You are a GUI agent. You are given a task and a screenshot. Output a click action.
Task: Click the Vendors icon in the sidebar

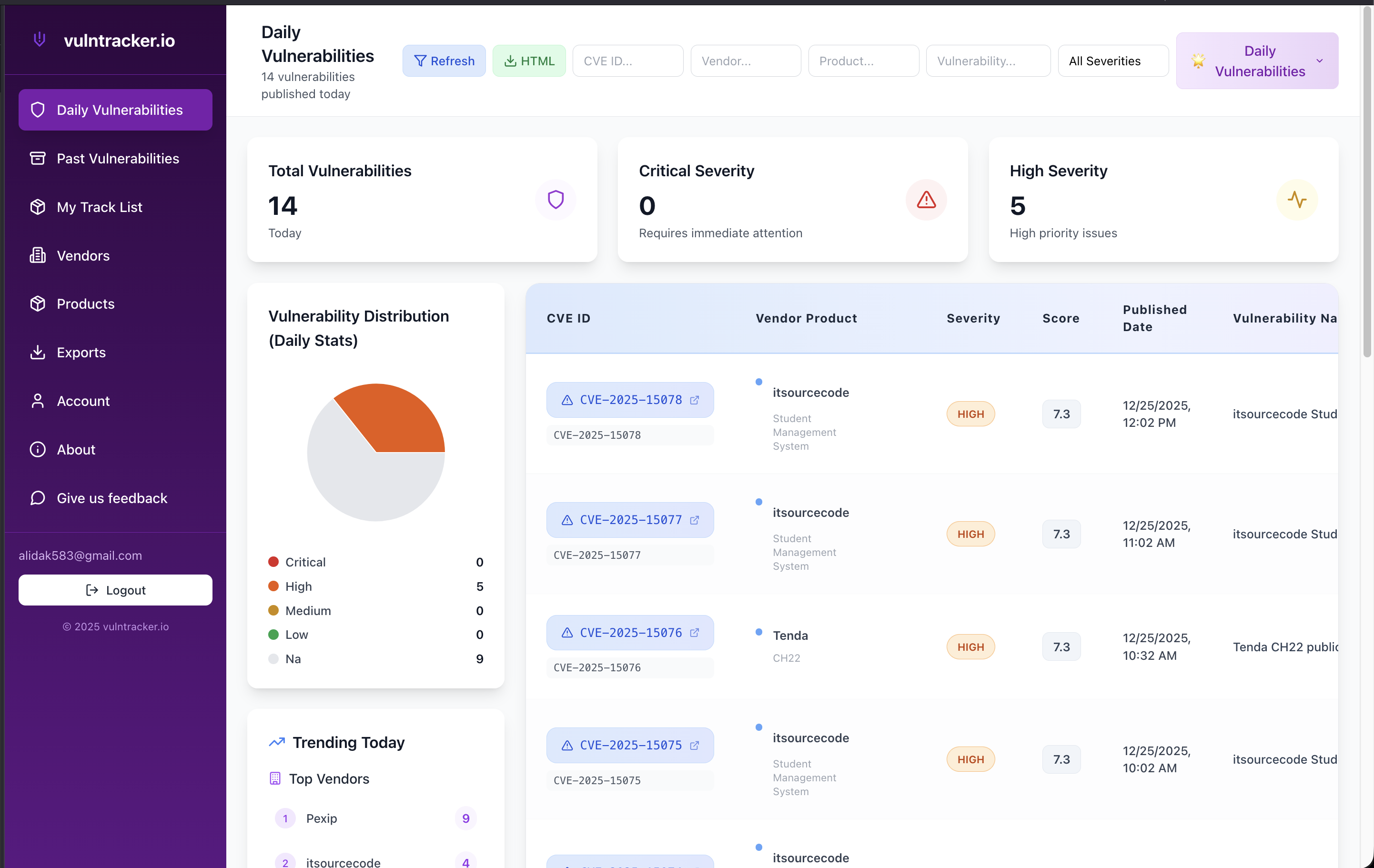point(38,255)
